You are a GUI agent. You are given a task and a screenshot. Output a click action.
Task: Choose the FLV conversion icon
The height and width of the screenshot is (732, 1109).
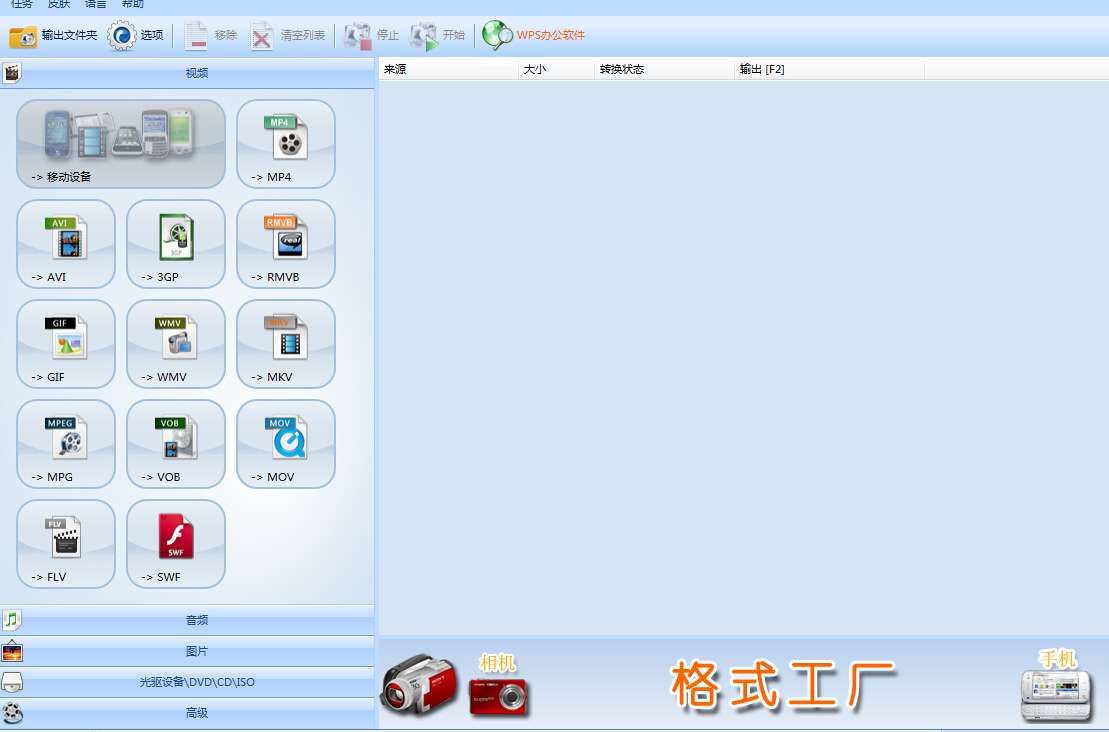click(x=66, y=544)
